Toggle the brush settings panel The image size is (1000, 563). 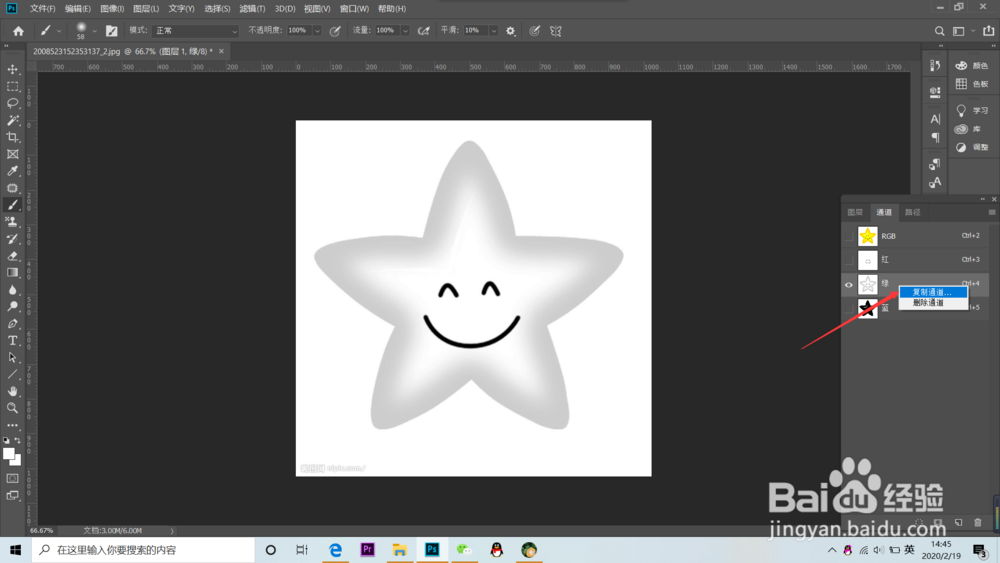pos(112,31)
